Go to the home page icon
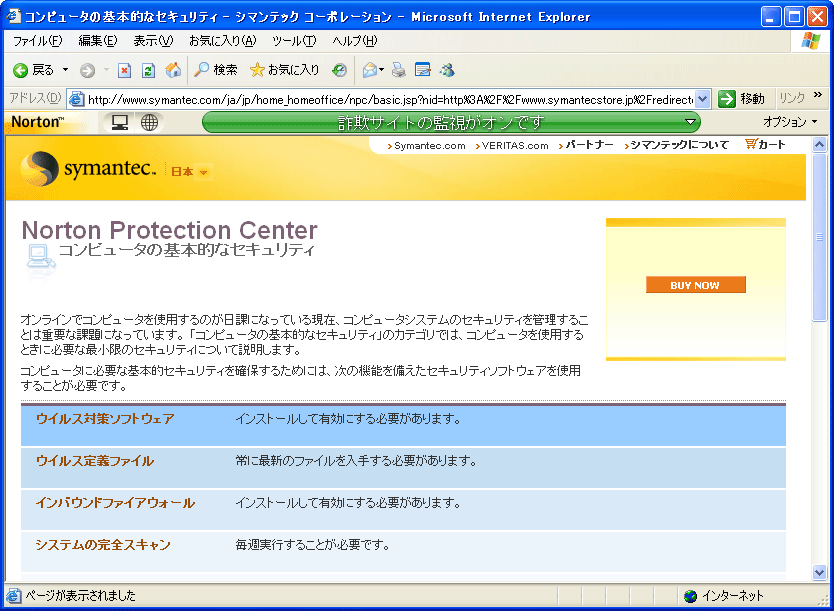Viewport: 834px width, 611px height. coord(173,70)
